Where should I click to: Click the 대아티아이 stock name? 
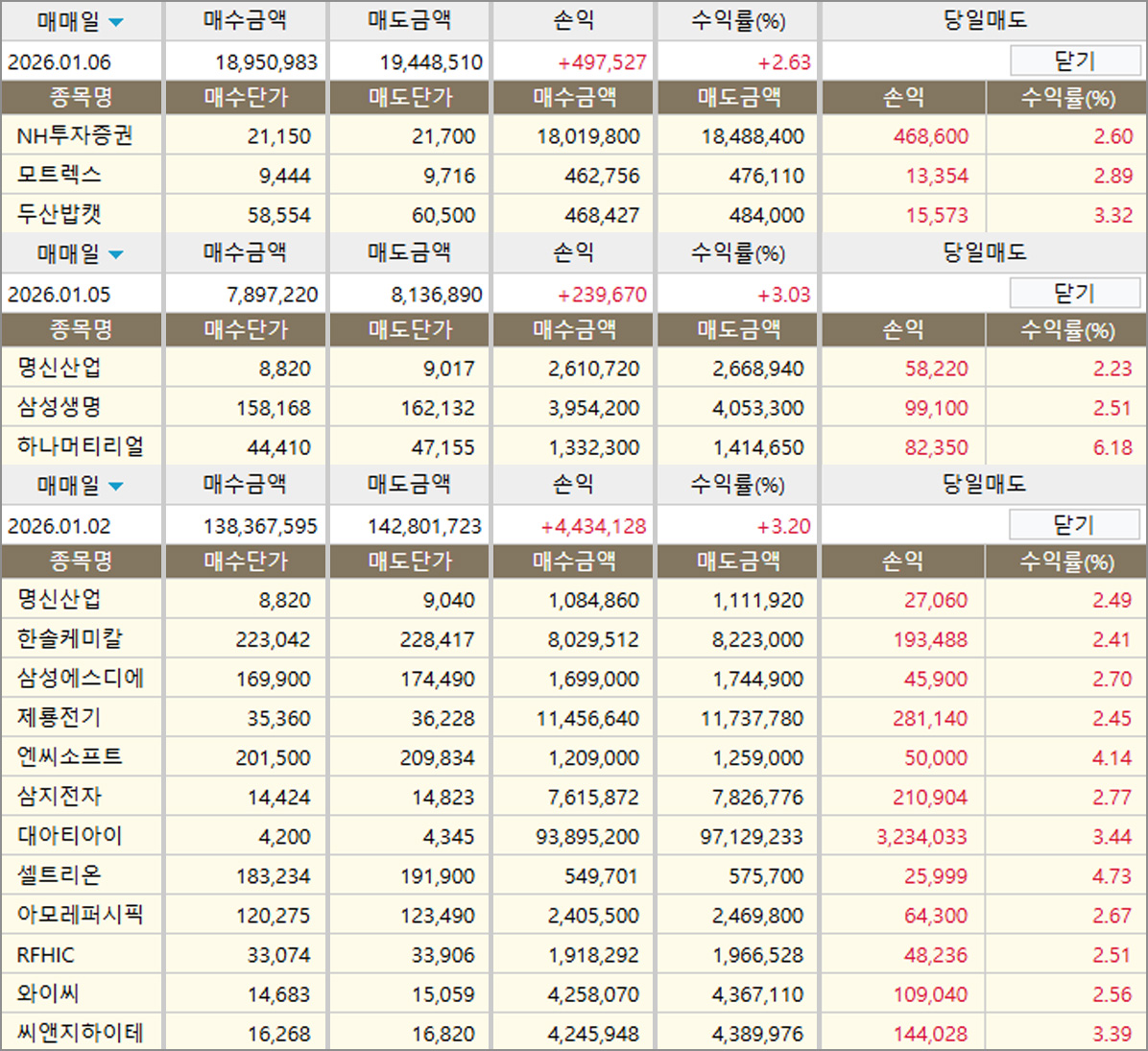pyautogui.click(x=70, y=836)
